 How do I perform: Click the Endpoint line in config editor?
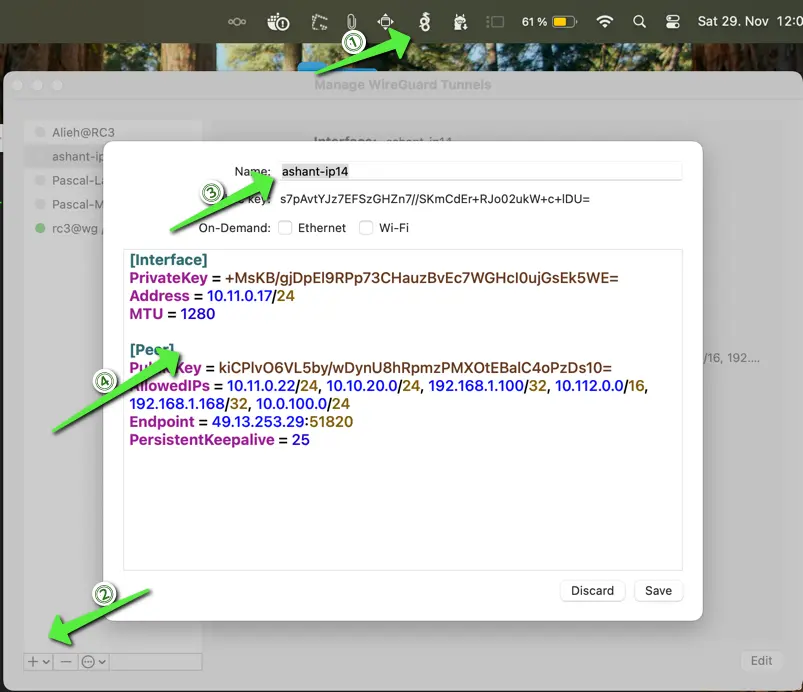[x=240, y=422]
